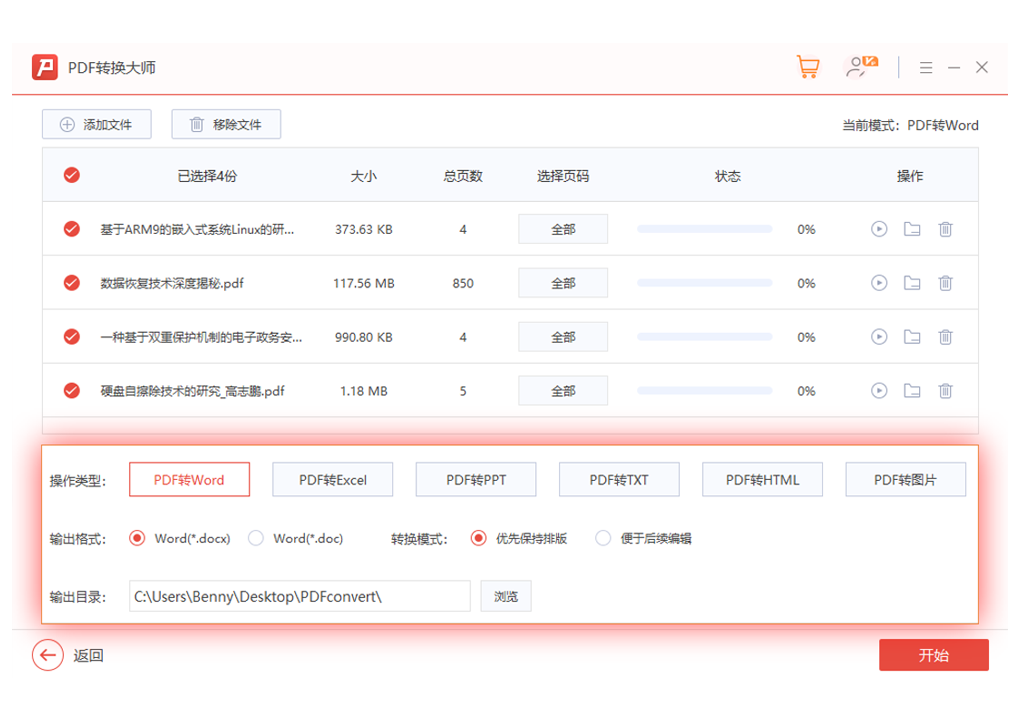
Task: Switch to PDF转Excel operation type
Action: (333, 480)
